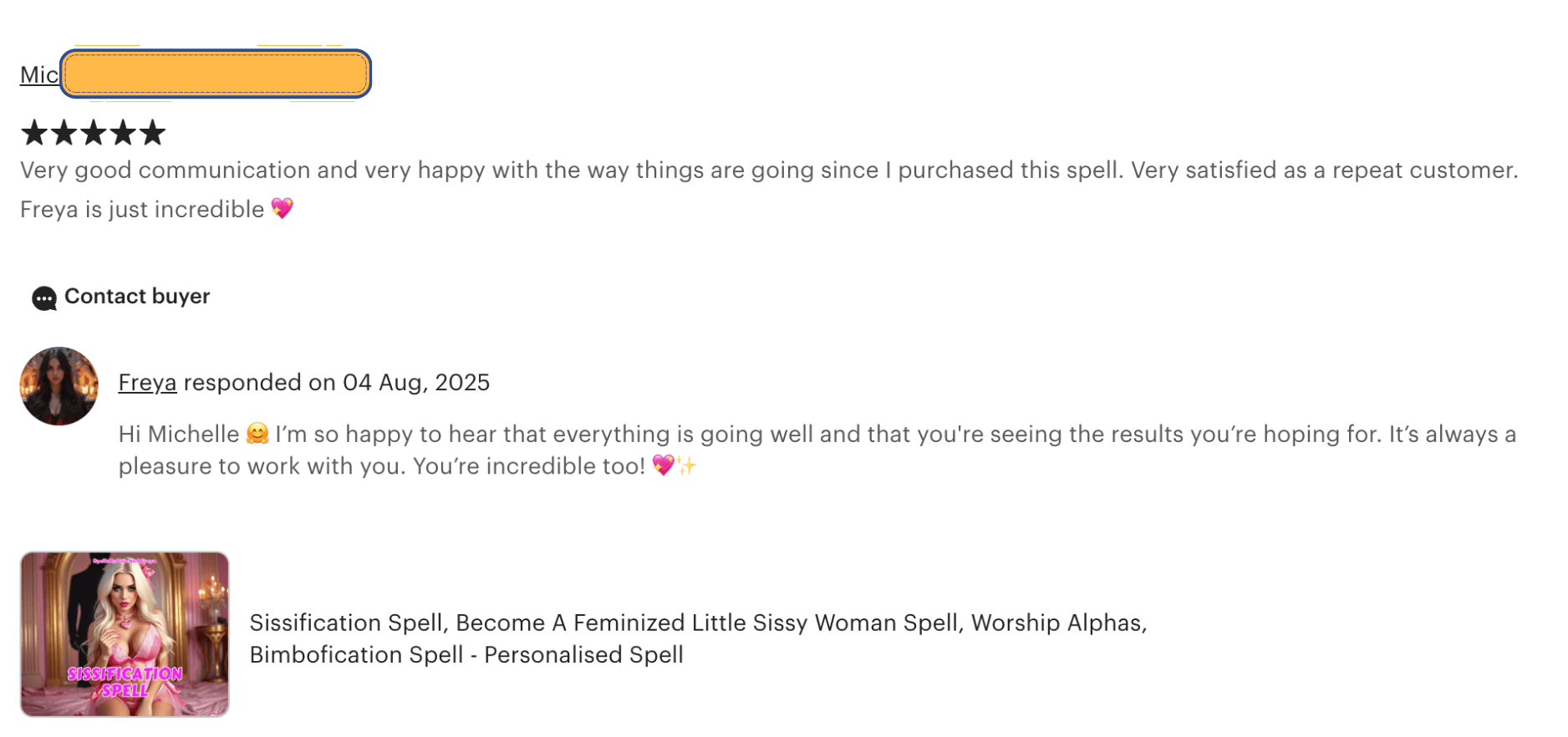Click the second star in the rating
The width and height of the screenshot is (1568, 737).
[x=64, y=133]
